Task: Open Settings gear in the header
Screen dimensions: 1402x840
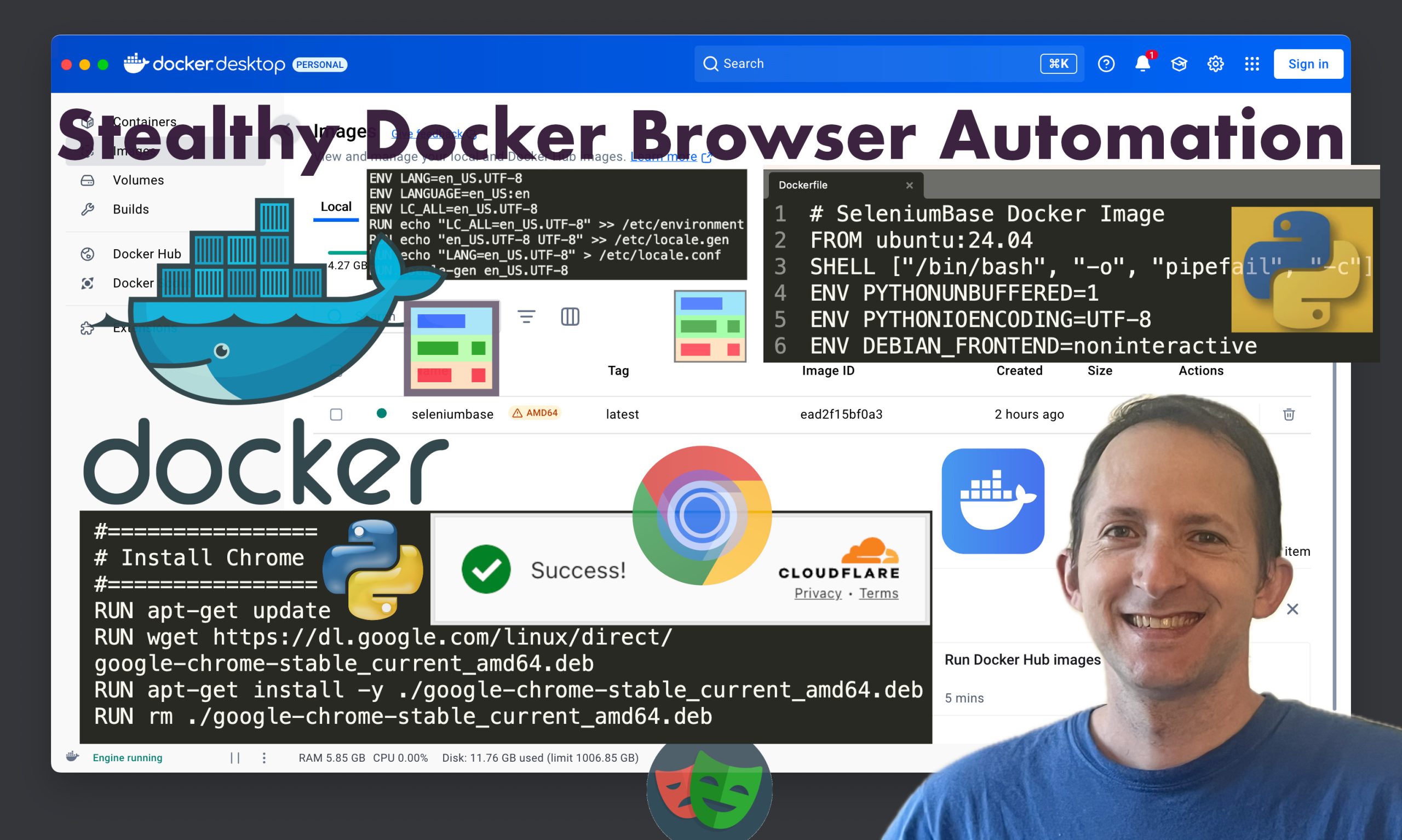Action: (1215, 64)
